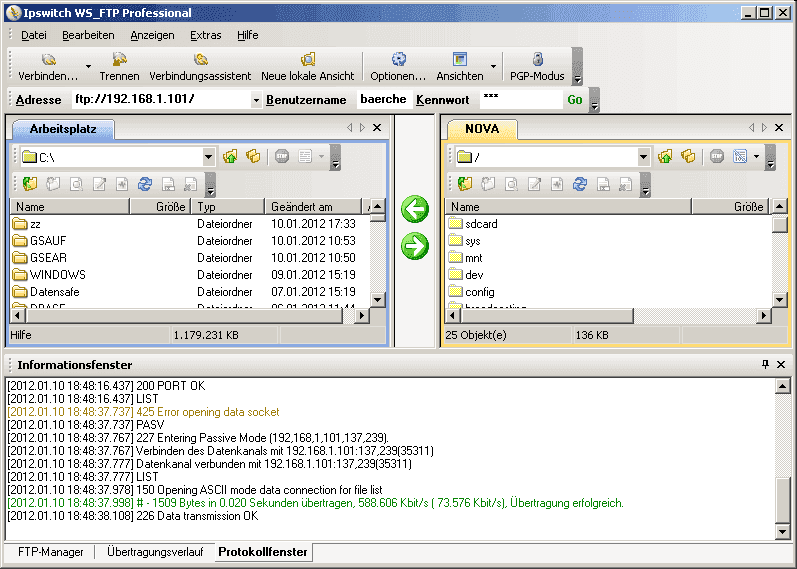Click the local pane horizontal scrollbar
The height and width of the screenshot is (569, 797).
185,316
